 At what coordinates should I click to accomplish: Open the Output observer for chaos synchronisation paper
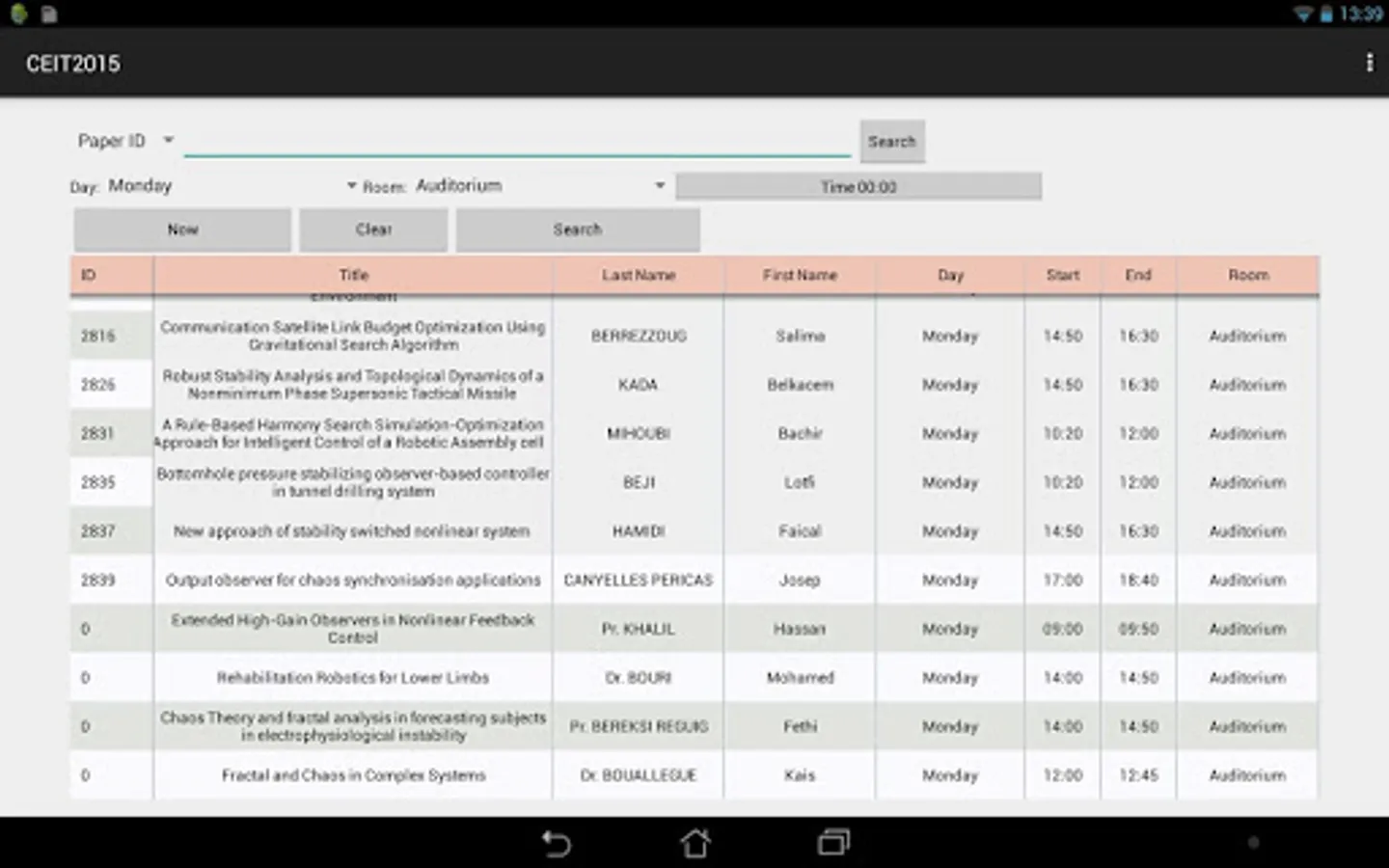tap(353, 580)
